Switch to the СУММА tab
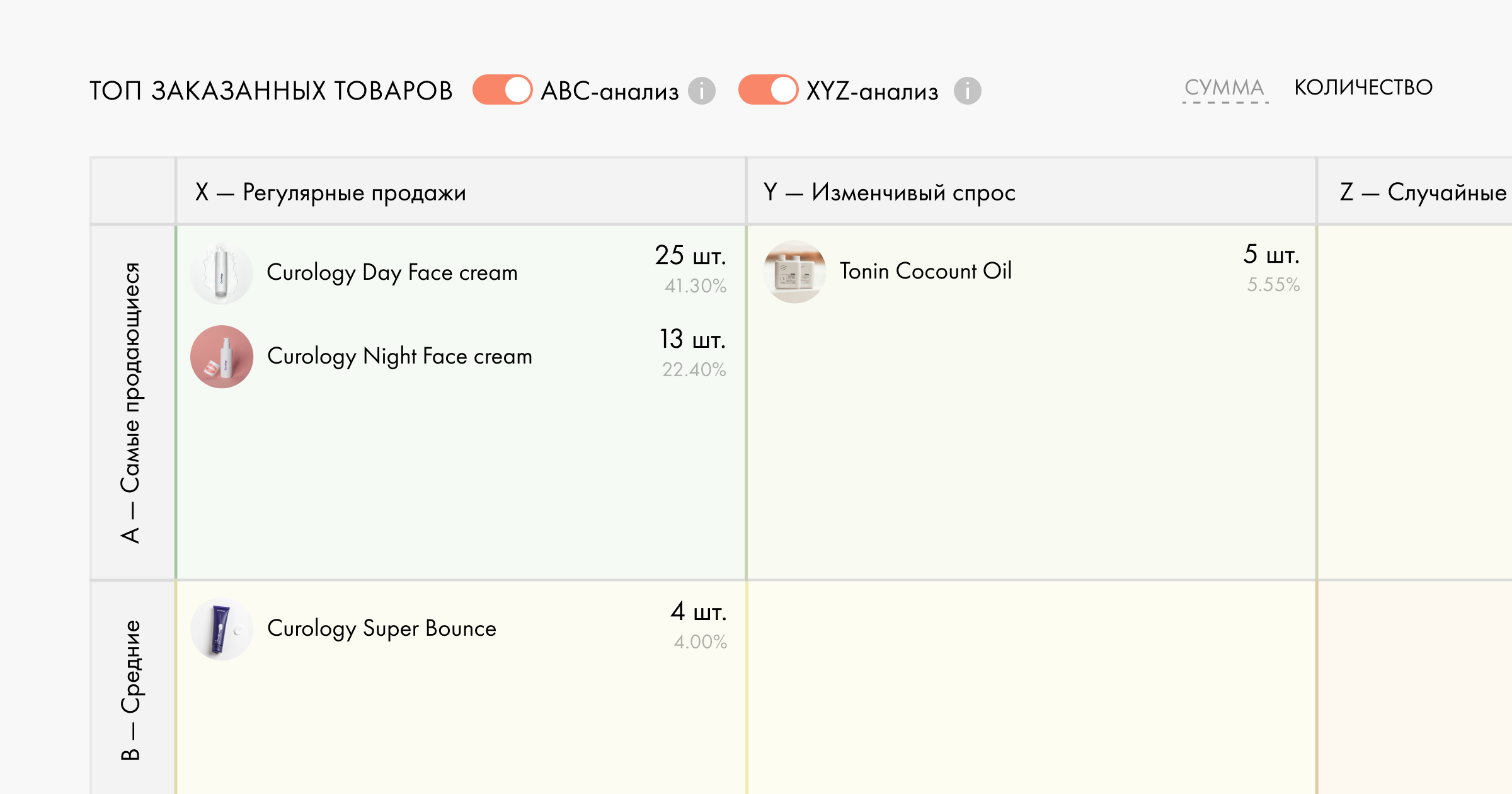Screen dimensions: 1512x794 (x=1225, y=88)
